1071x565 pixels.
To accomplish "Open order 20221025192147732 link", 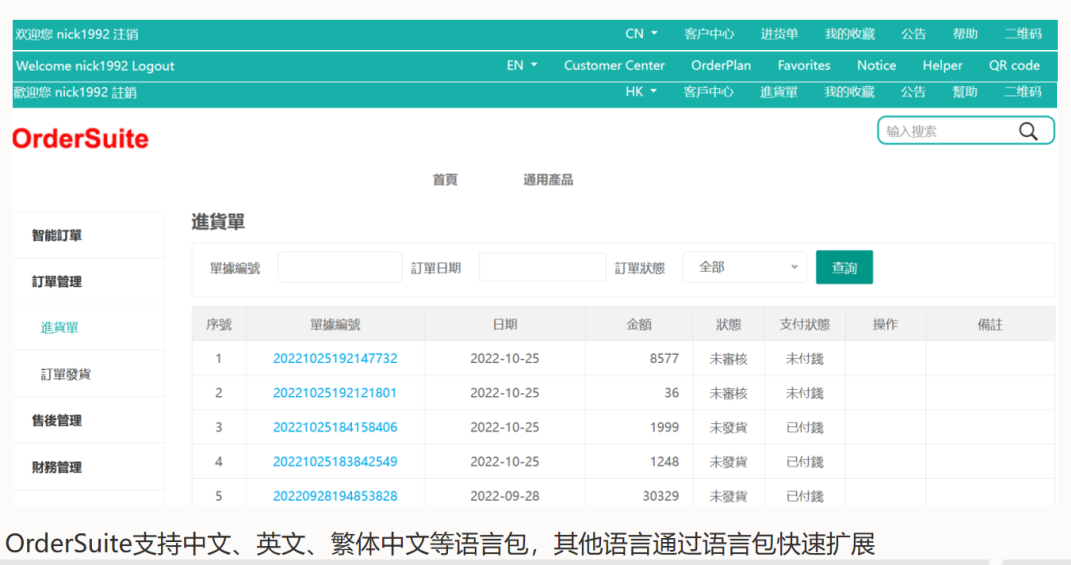I will tap(335, 358).
